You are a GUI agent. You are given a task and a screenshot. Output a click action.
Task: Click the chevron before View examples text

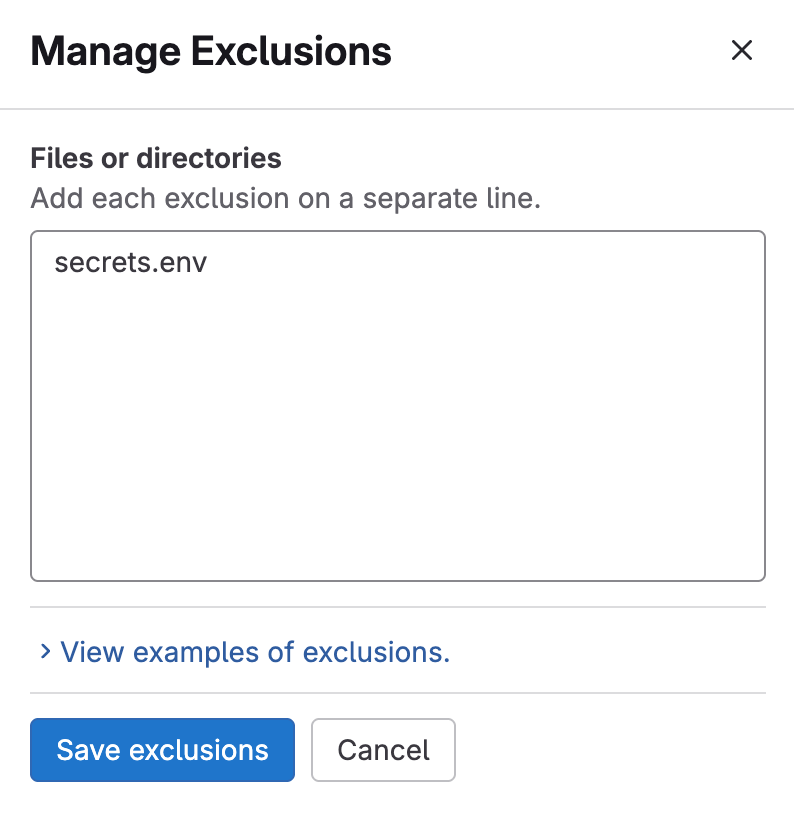click(43, 651)
